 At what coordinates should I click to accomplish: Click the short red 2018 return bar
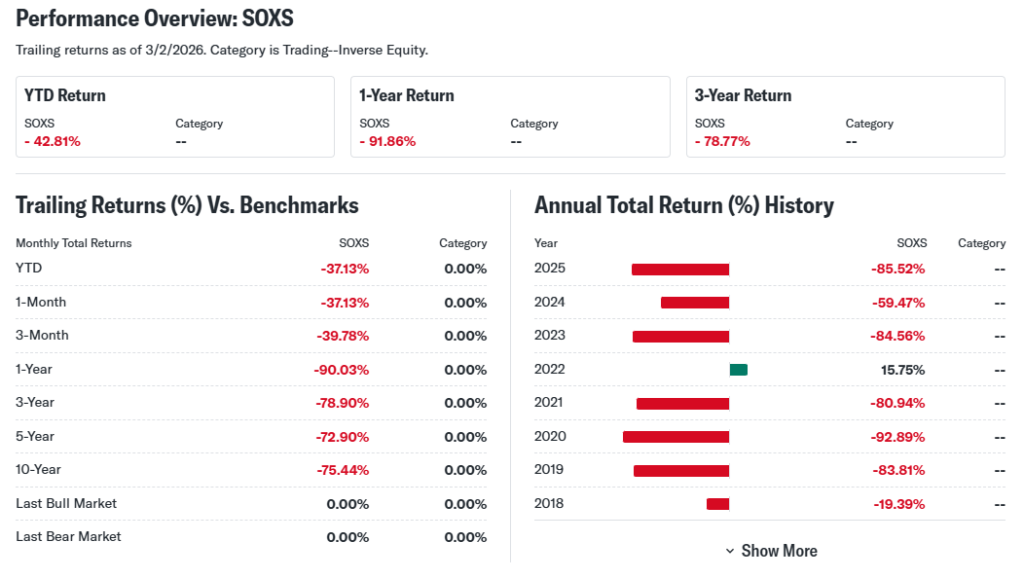[x=717, y=504]
